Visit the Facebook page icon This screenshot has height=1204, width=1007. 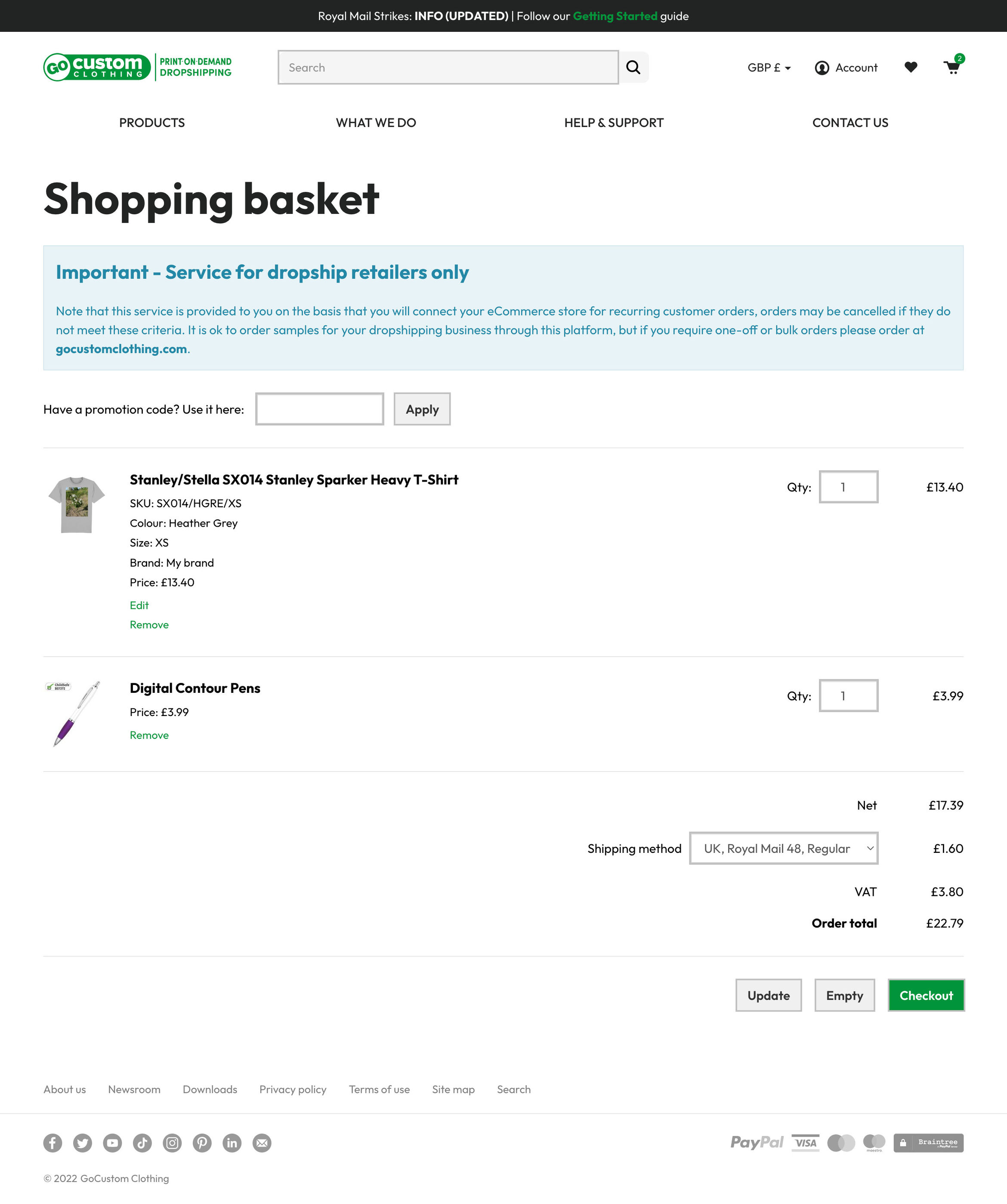click(53, 1142)
